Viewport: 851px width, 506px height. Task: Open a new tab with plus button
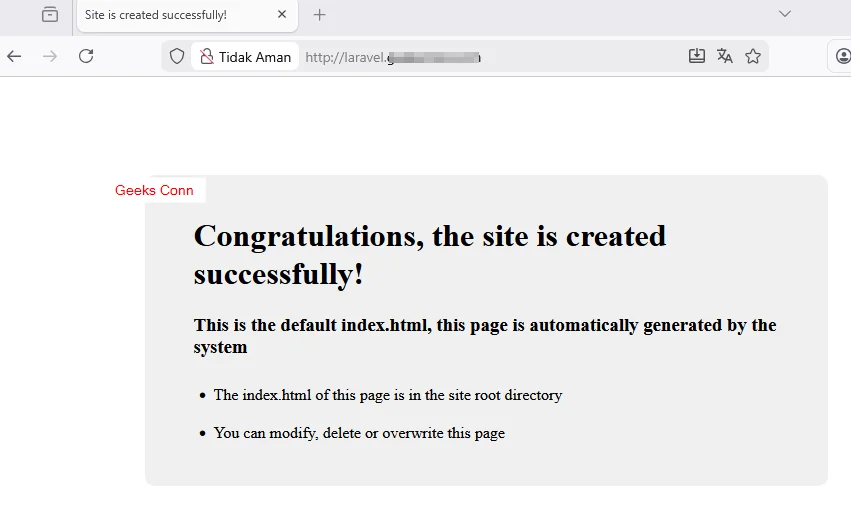coord(320,15)
